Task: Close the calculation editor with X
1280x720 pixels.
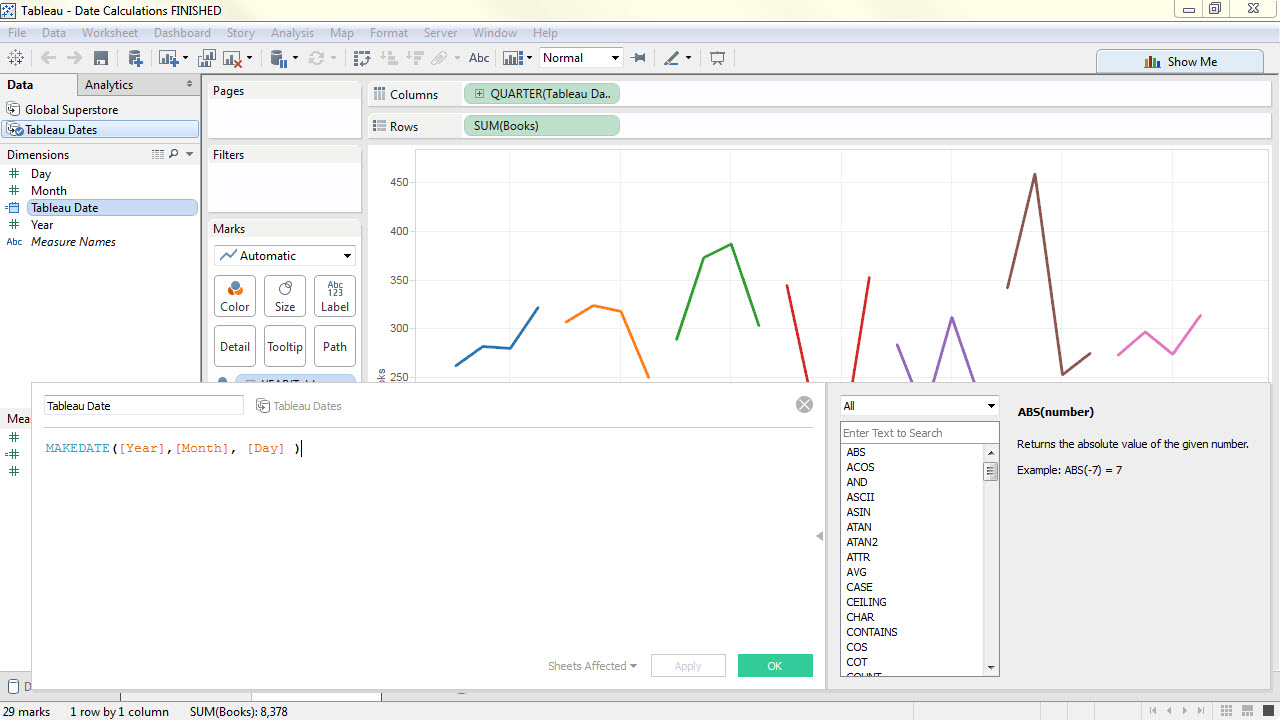Action: 804,405
